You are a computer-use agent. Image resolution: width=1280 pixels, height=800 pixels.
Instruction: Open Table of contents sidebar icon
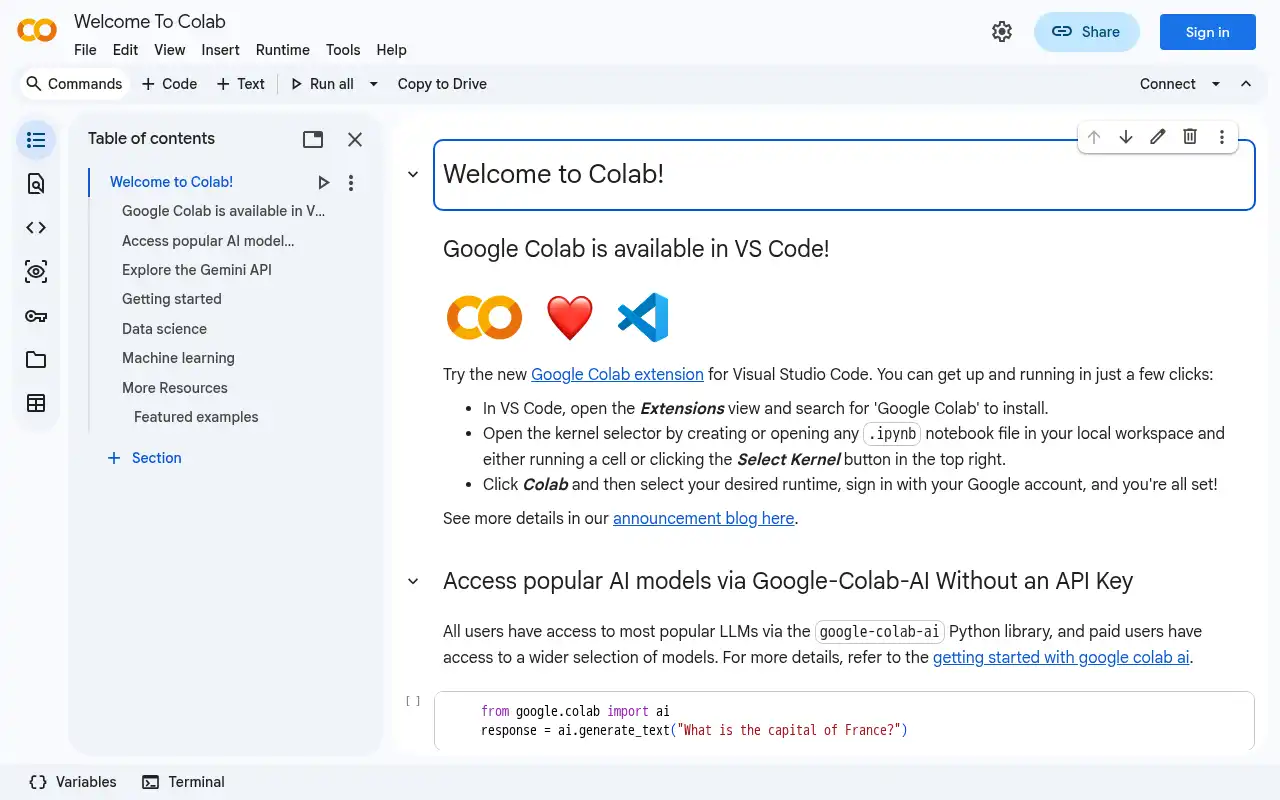tap(36, 140)
